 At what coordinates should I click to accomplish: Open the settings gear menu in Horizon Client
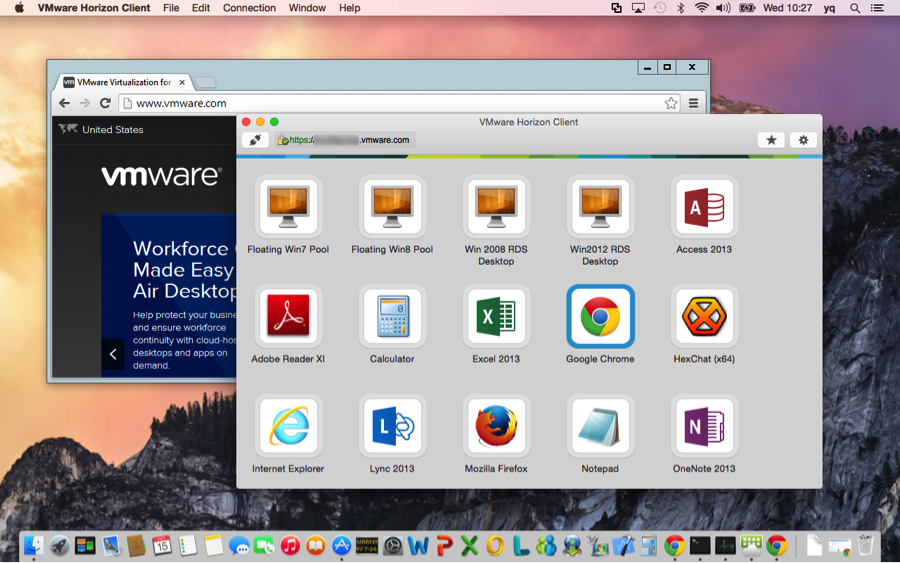[x=803, y=139]
